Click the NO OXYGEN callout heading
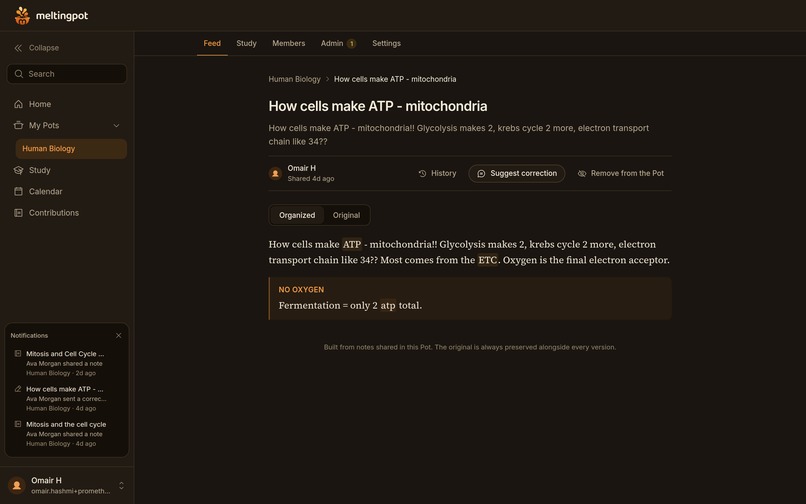The image size is (806, 504). point(301,290)
